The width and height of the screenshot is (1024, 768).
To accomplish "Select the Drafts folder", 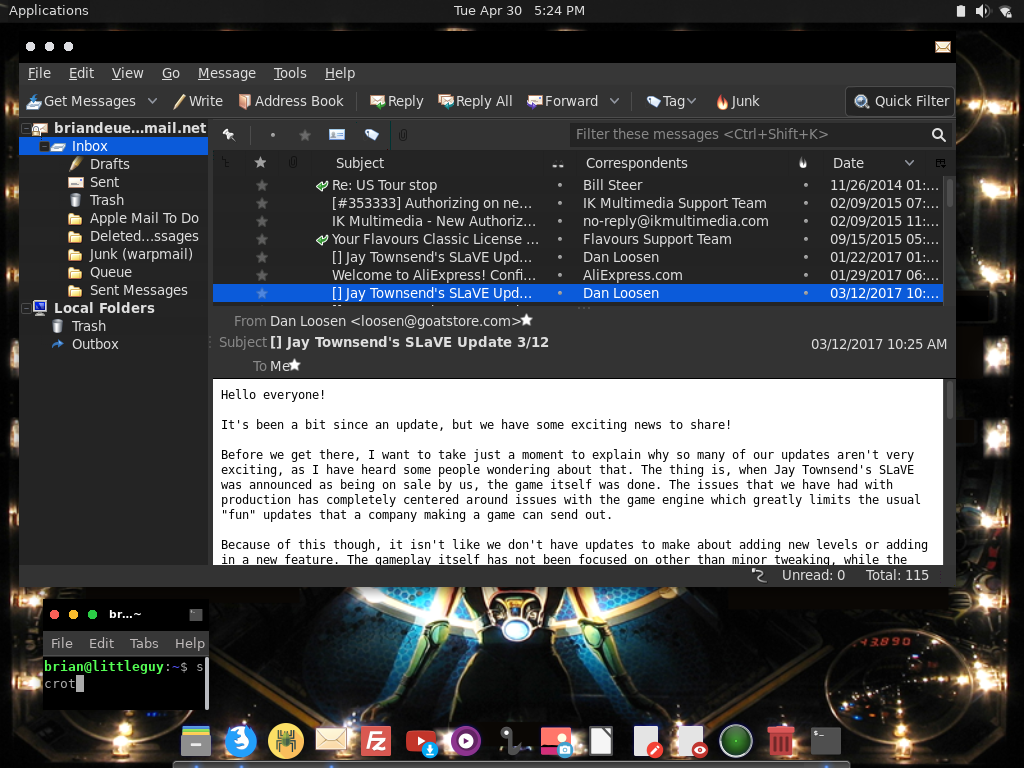I will [x=109, y=164].
